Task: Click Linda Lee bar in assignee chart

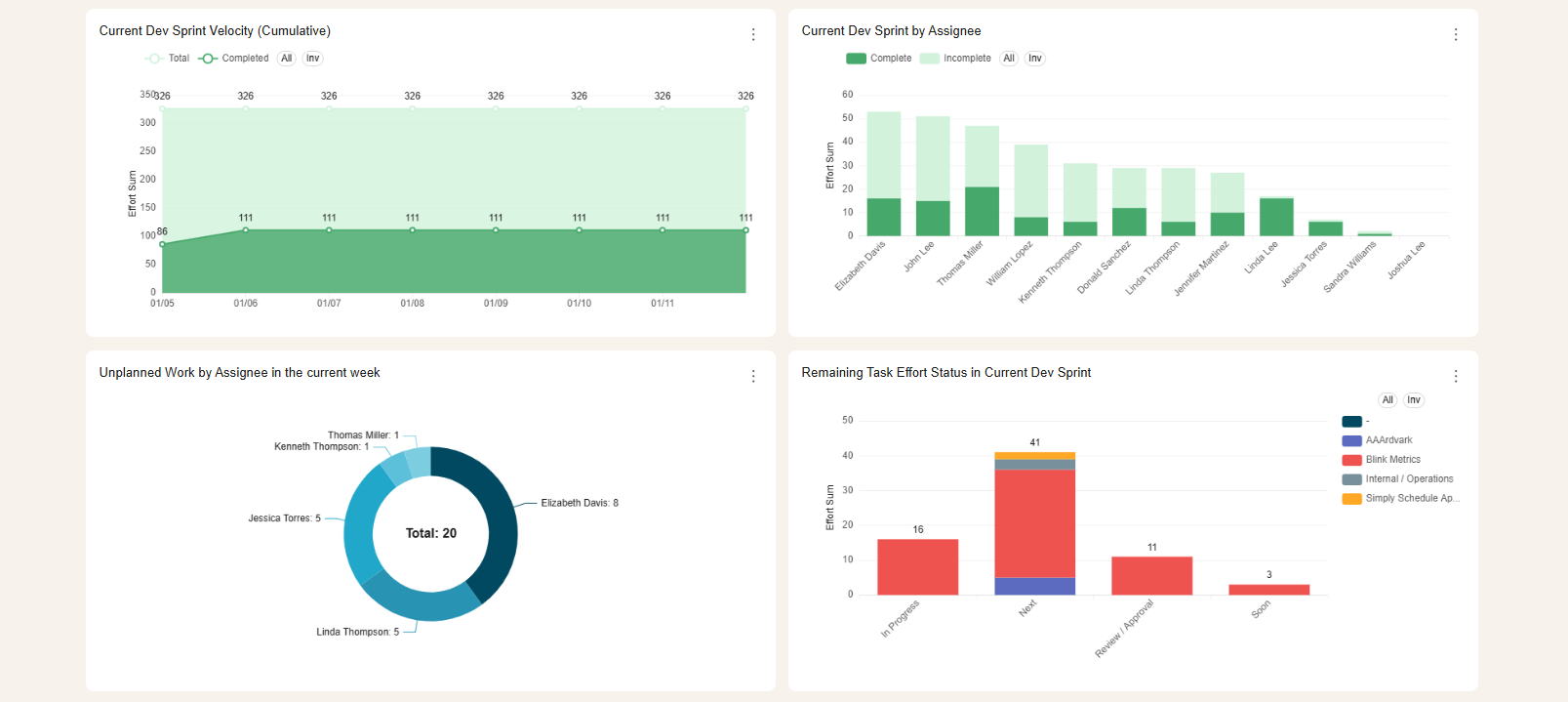Action: click(x=1276, y=217)
